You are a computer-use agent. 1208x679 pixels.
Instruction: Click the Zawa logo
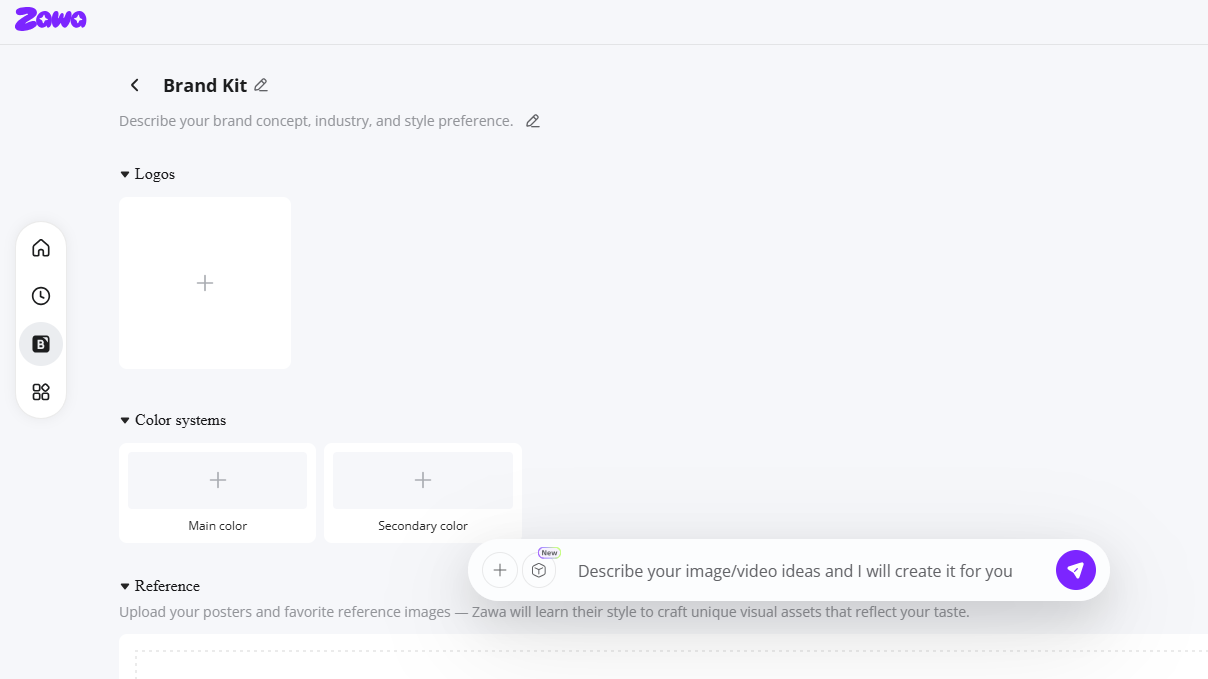[x=50, y=19]
